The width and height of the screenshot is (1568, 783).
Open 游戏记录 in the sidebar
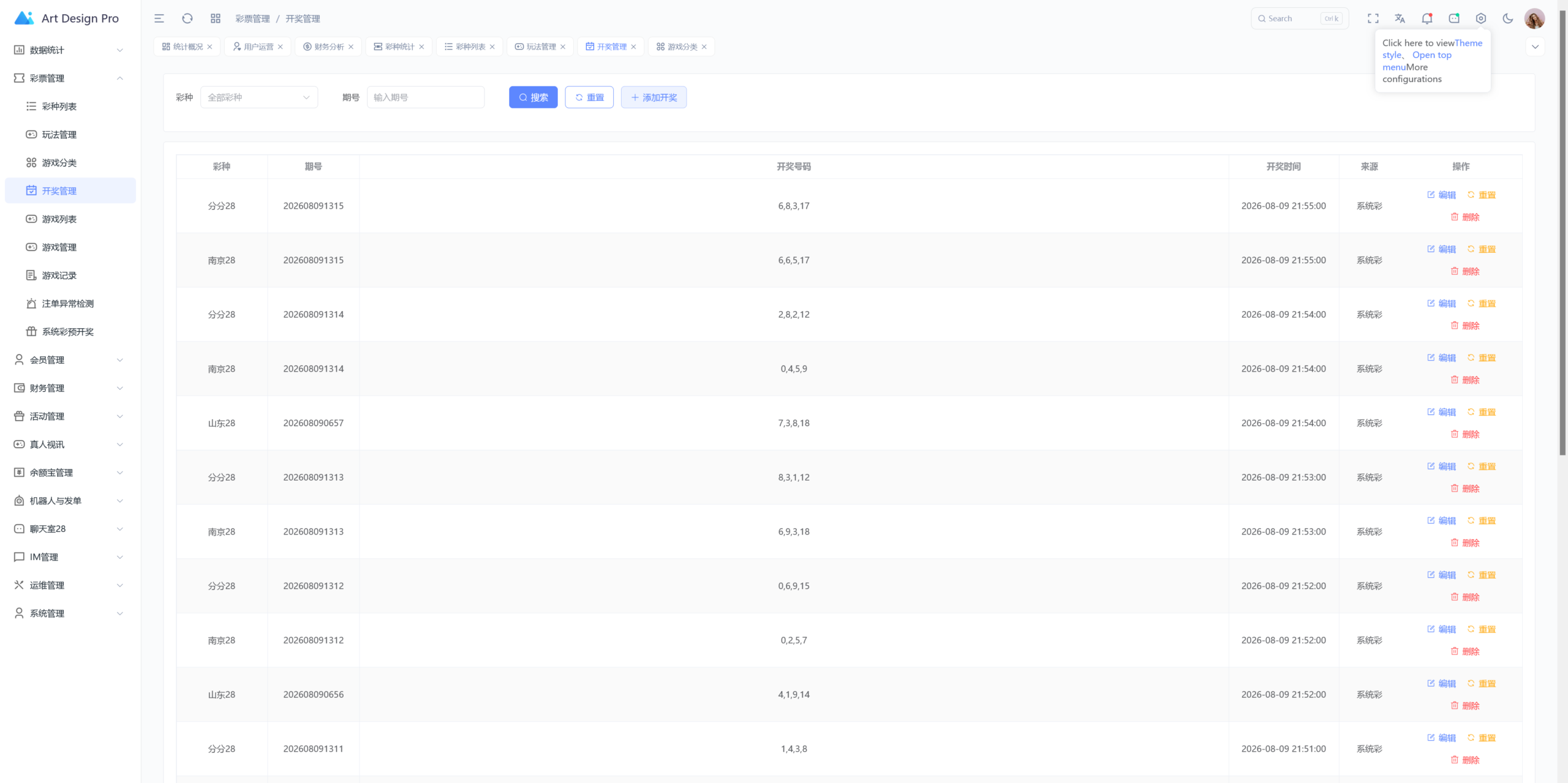[70, 275]
